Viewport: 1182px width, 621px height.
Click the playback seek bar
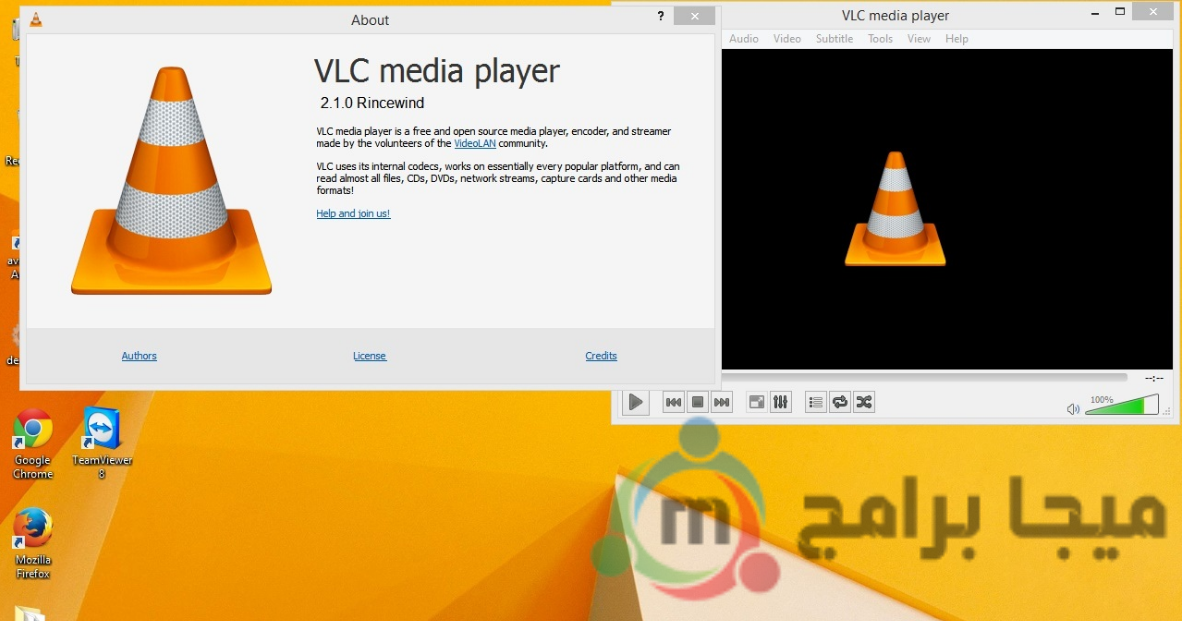pyautogui.click(x=924, y=377)
